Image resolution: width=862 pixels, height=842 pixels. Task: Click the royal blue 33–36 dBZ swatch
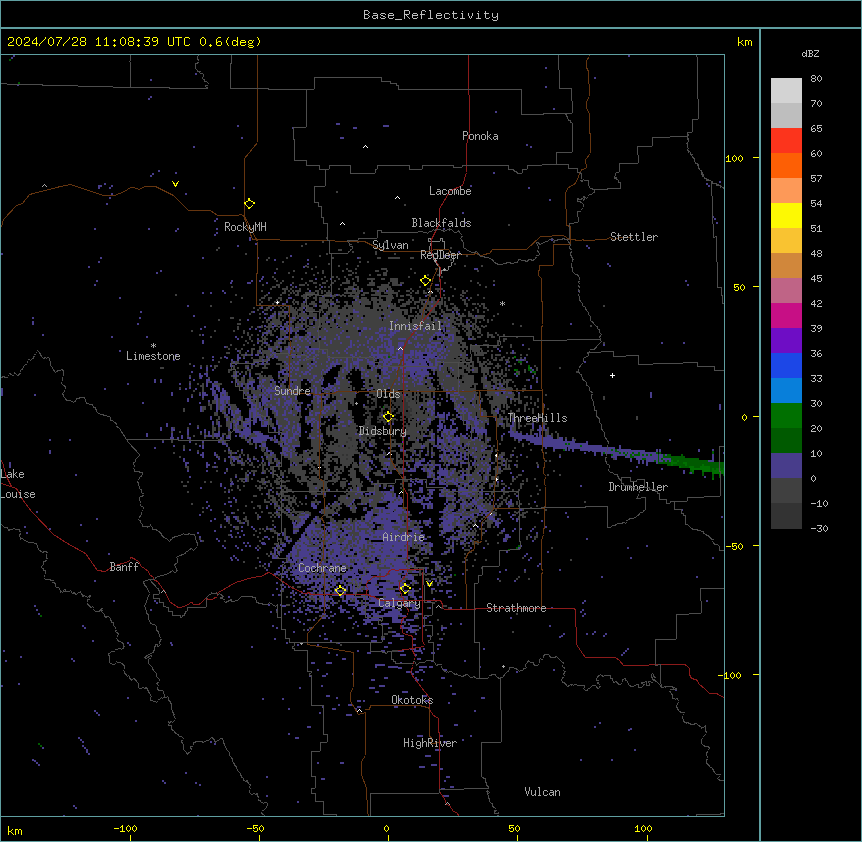tap(786, 365)
